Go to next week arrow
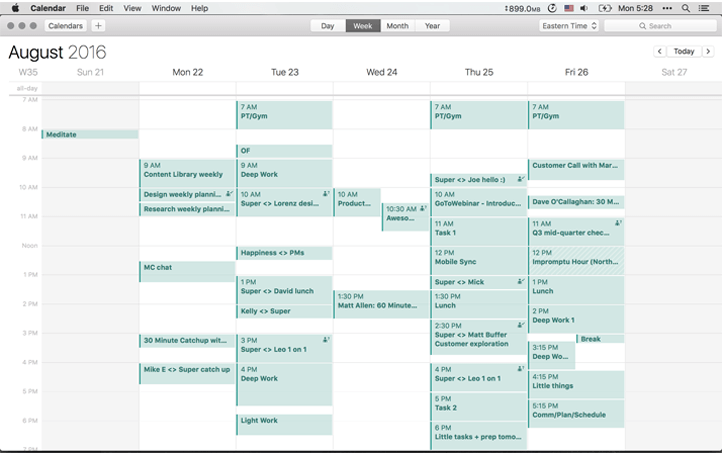 tap(708, 51)
